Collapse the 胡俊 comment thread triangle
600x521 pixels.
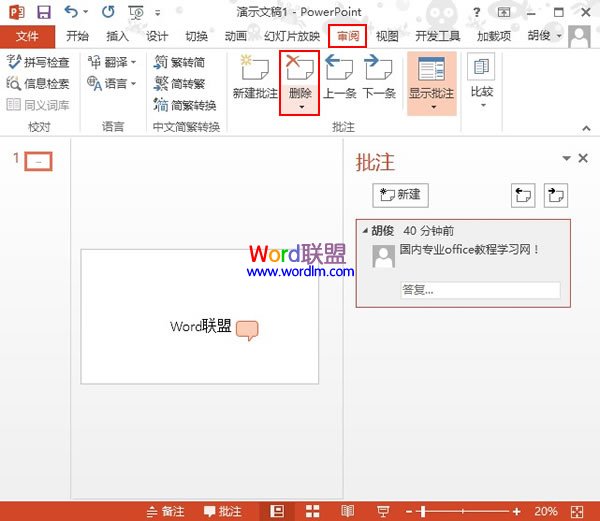coord(365,231)
